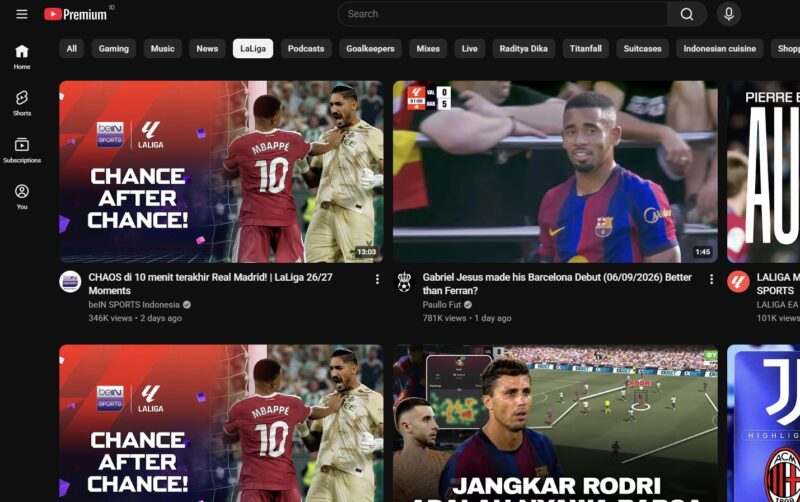Click the YouTube Premium logo
Image resolution: width=800 pixels, height=502 pixels.
(x=76, y=14)
